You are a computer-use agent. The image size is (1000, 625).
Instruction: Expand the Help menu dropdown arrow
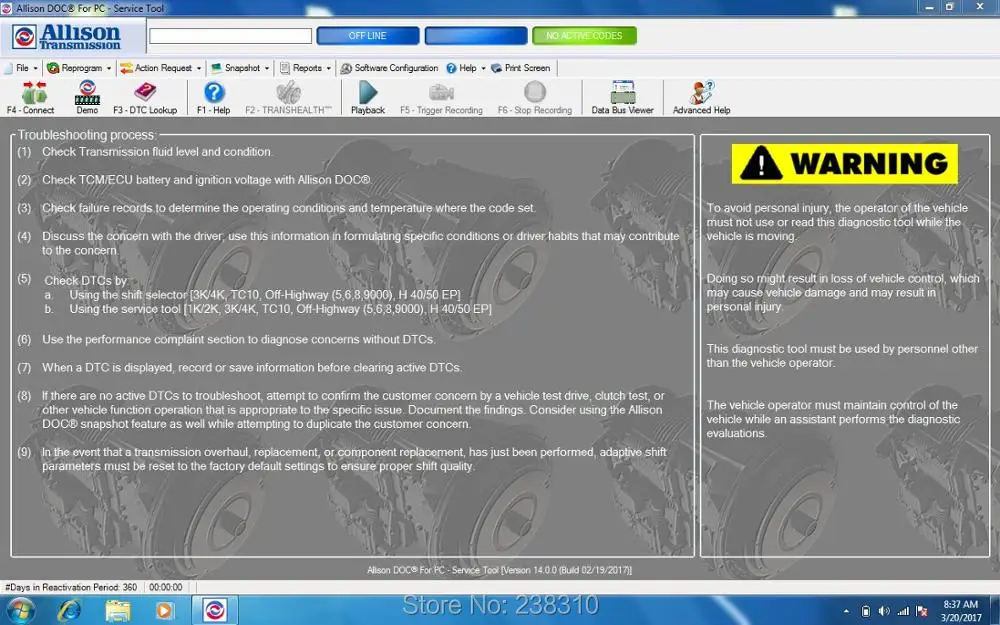tap(483, 68)
